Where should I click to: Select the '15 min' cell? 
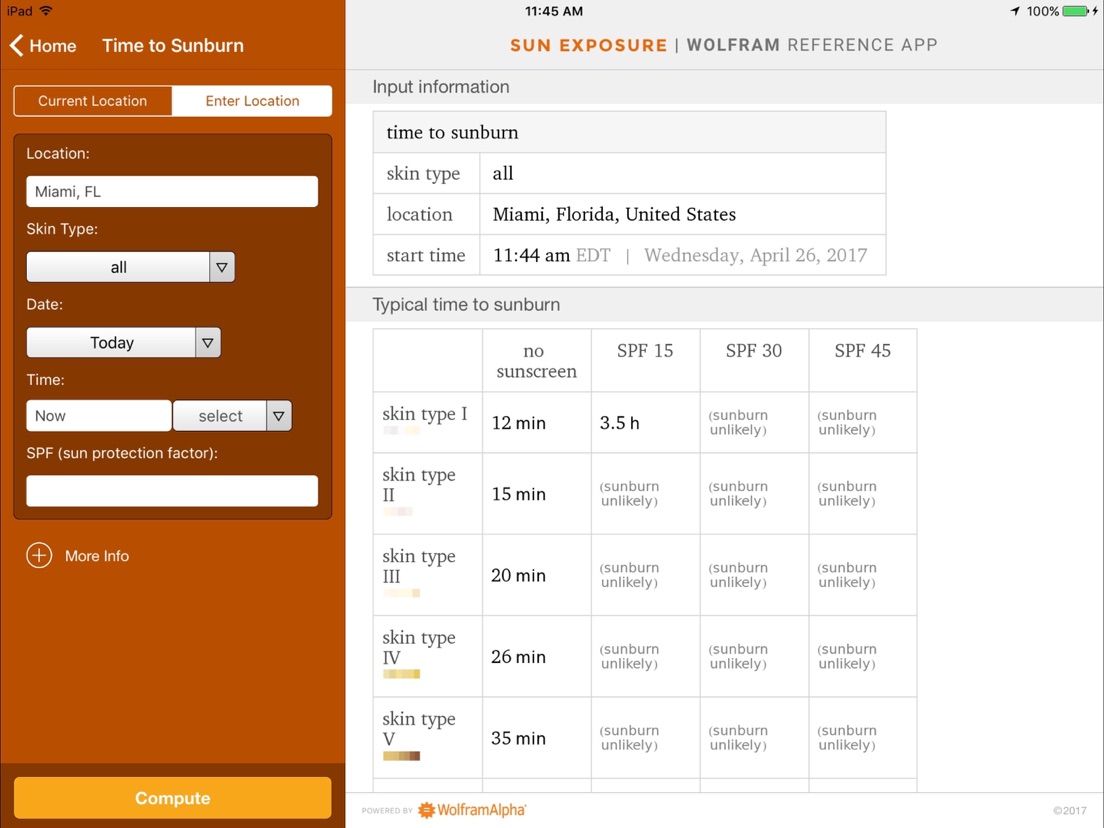[x=537, y=494]
